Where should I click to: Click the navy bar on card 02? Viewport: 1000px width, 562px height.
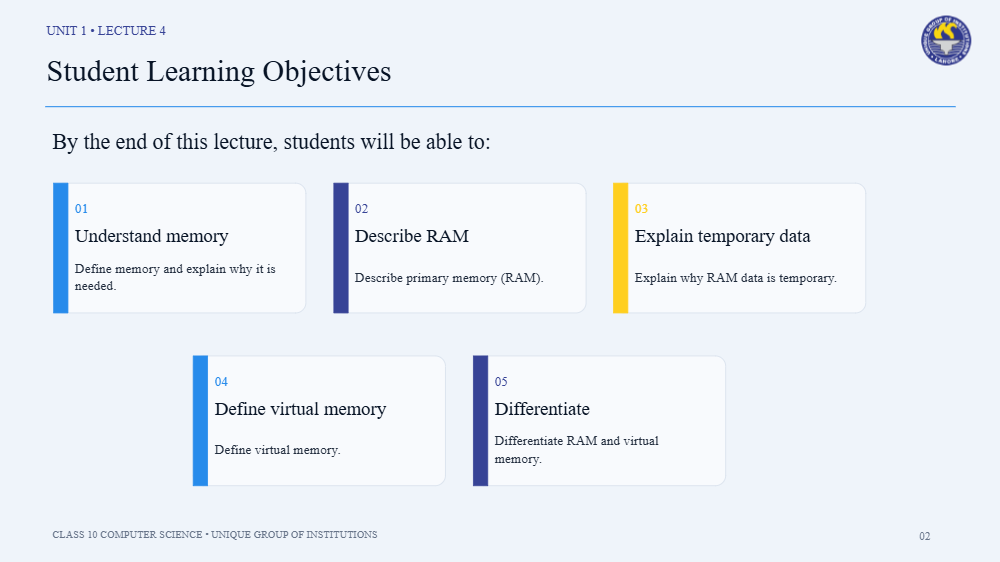pos(341,248)
